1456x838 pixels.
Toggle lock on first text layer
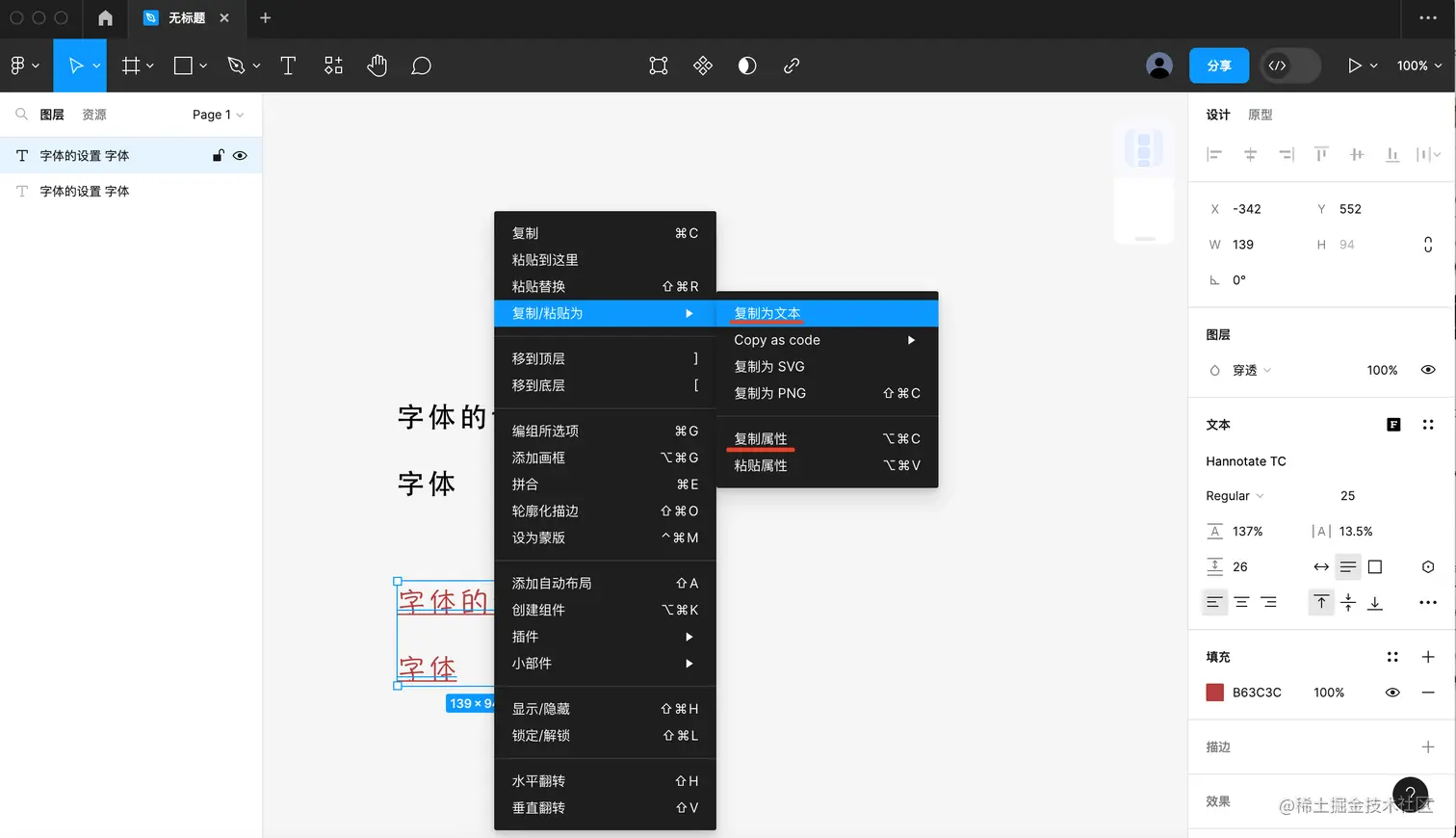tap(219, 155)
